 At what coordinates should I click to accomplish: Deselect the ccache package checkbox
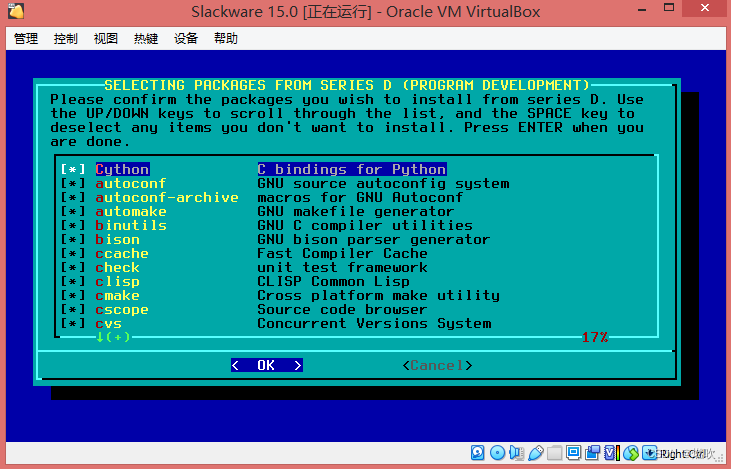tap(73, 253)
